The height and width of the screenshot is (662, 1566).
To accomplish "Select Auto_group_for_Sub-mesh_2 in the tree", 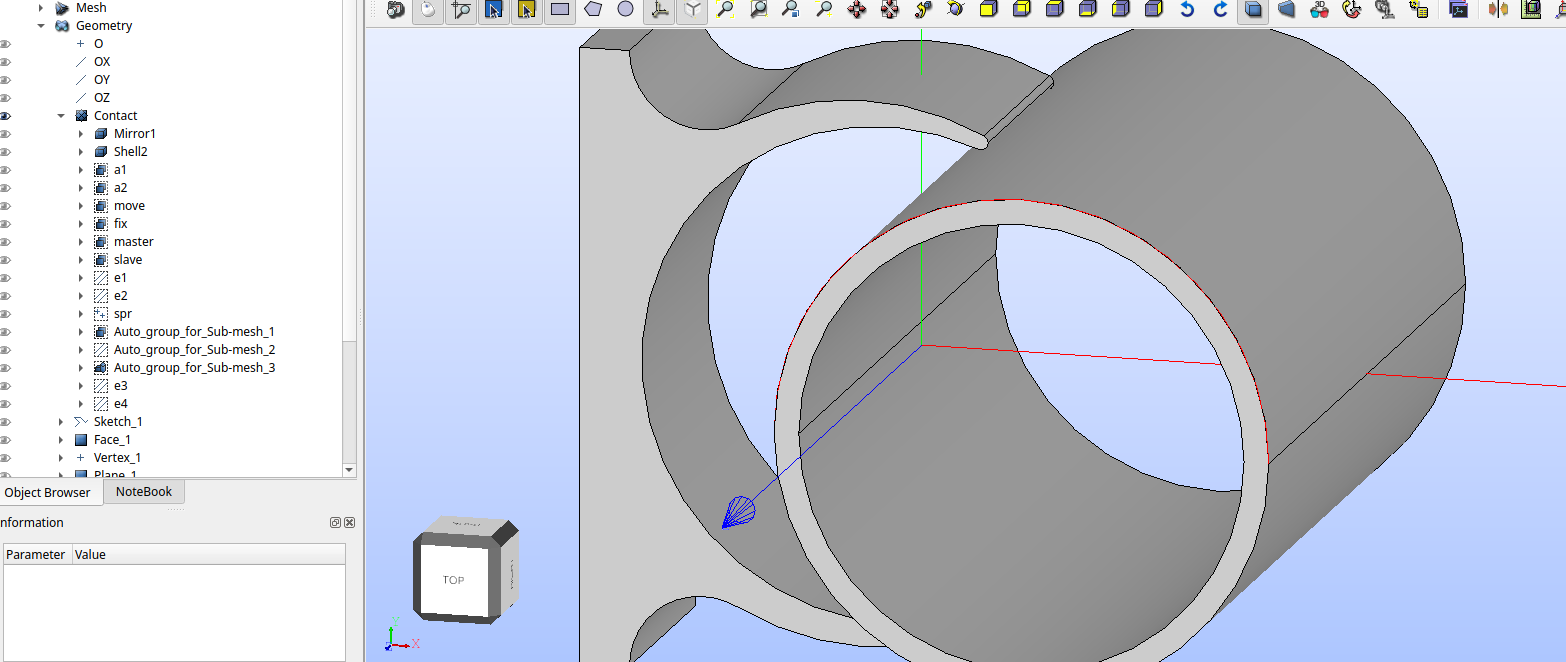I will (x=194, y=350).
